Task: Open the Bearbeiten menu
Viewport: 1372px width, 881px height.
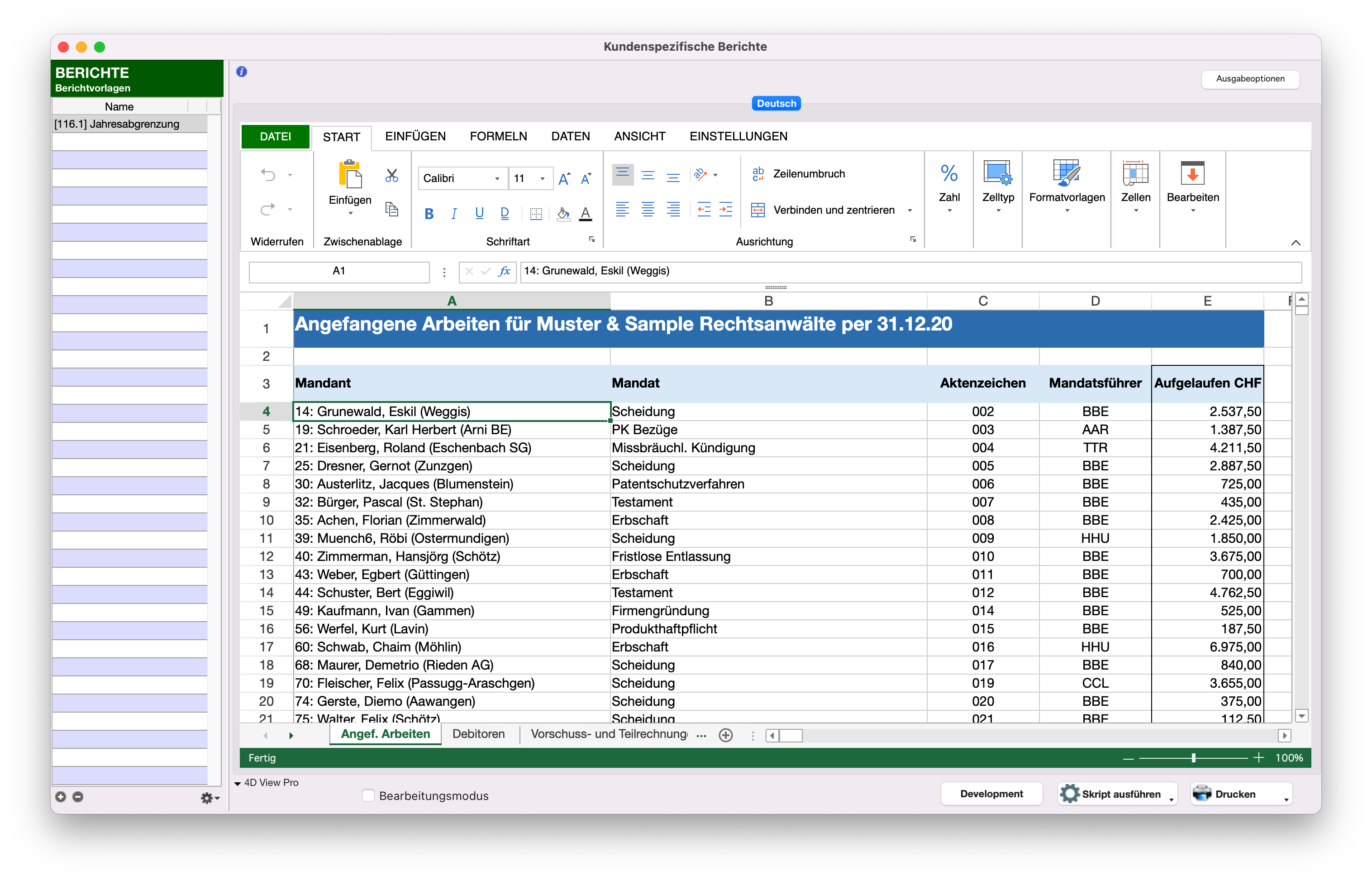Action: (1192, 187)
